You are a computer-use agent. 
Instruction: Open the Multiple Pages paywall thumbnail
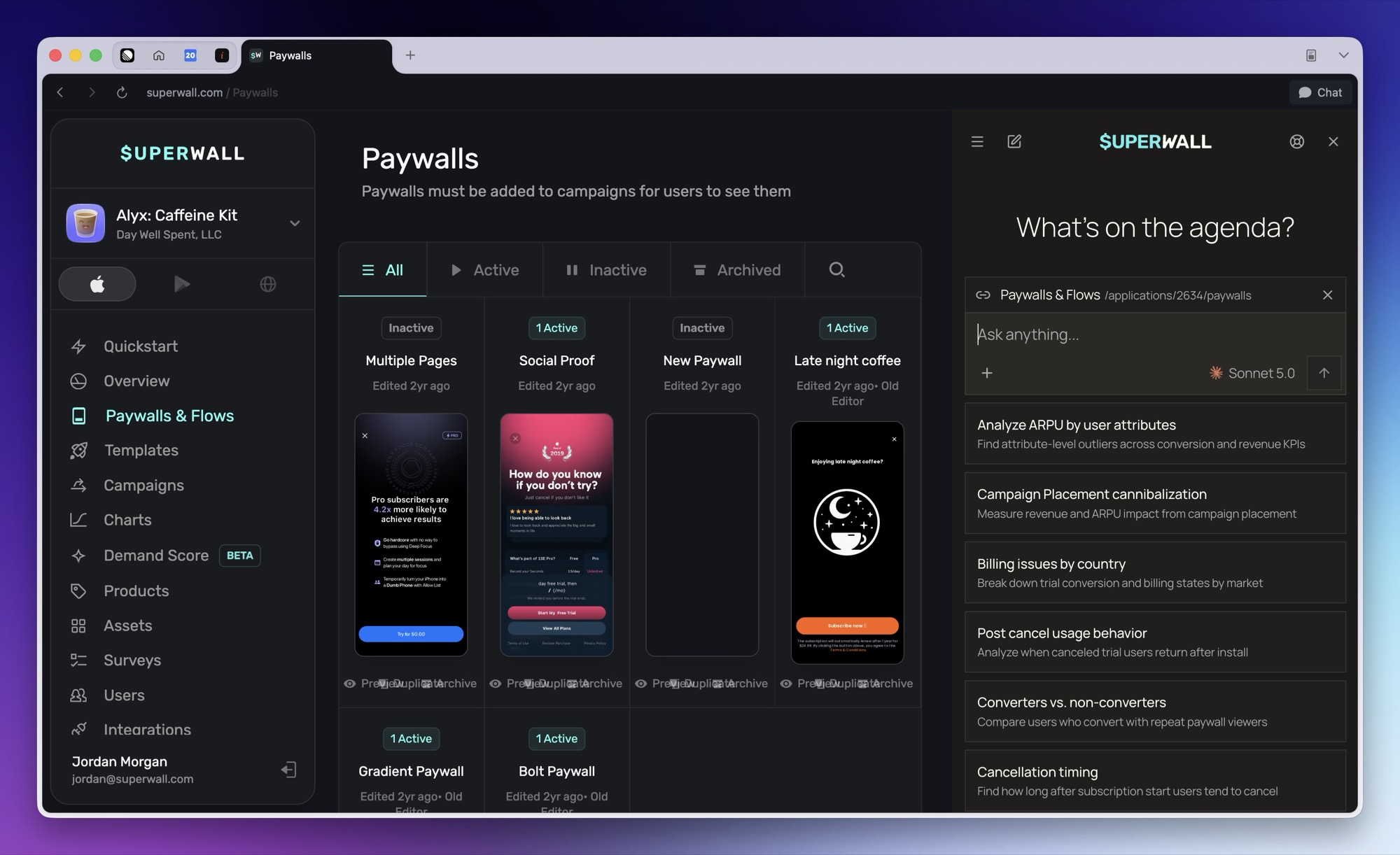coord(411,535)
